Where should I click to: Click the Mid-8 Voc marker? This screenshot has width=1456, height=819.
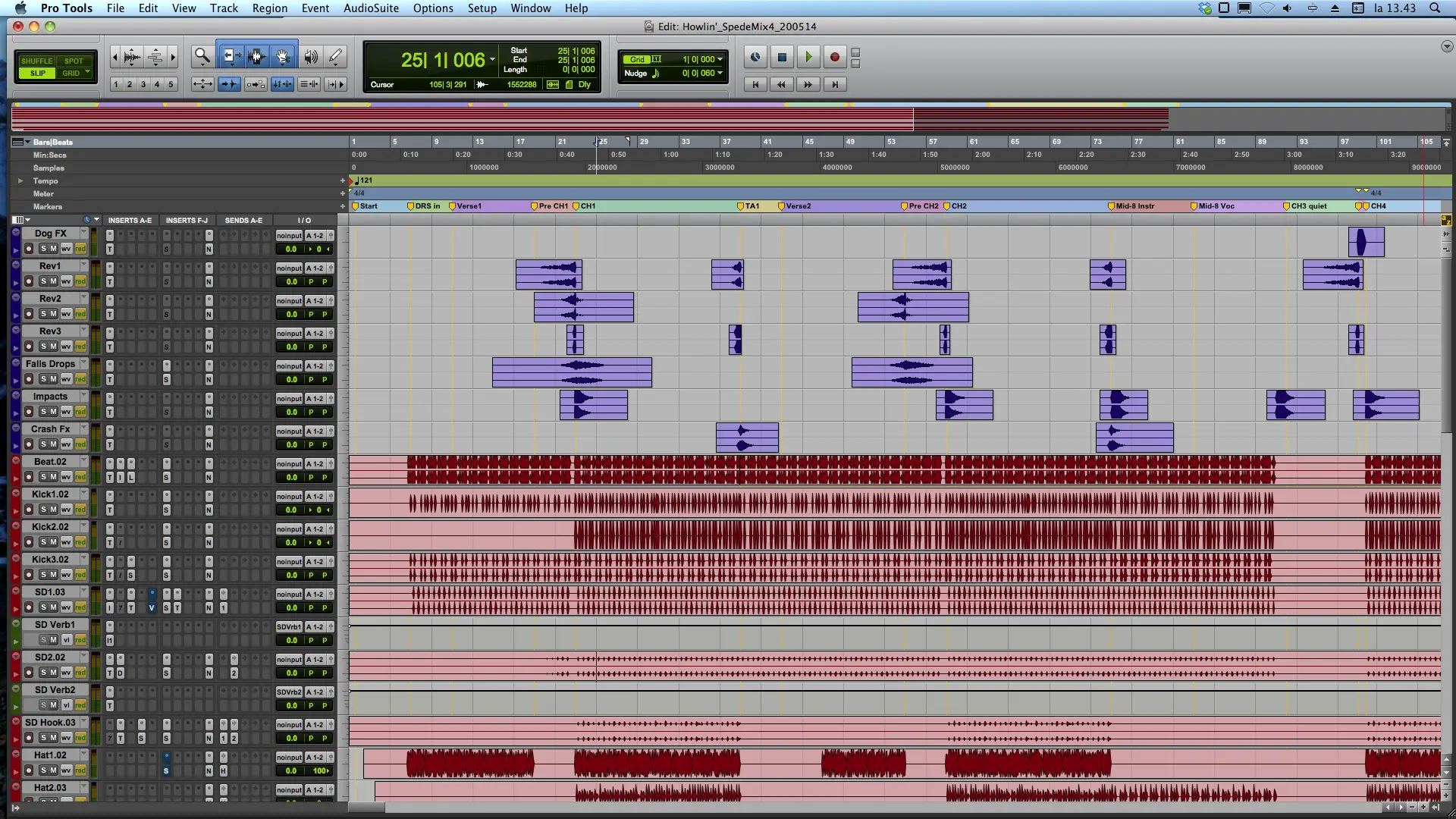pos(1213,206)
